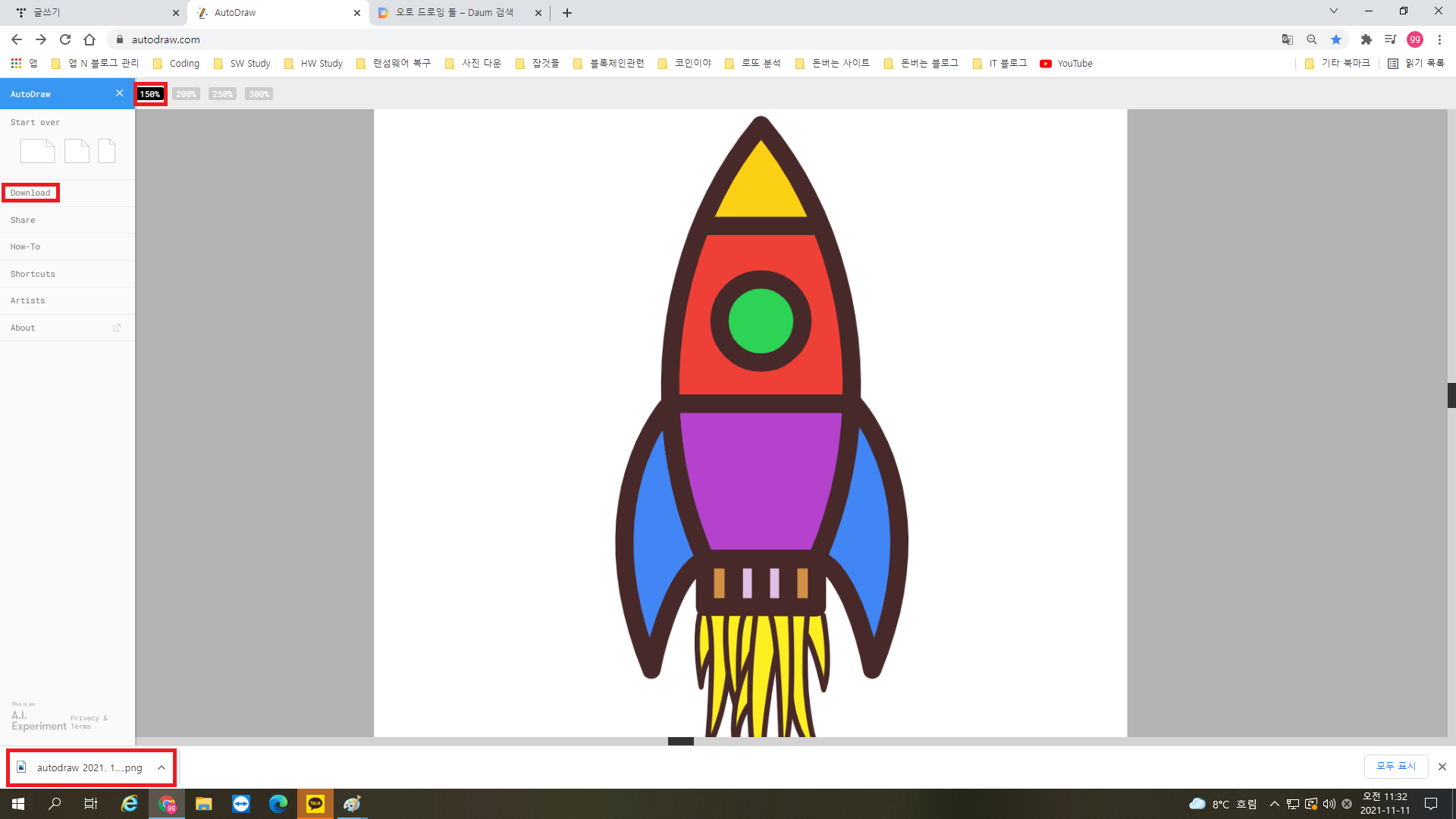
Task: Open the Chrome extensions puzzle icon
Action: 1366,39
